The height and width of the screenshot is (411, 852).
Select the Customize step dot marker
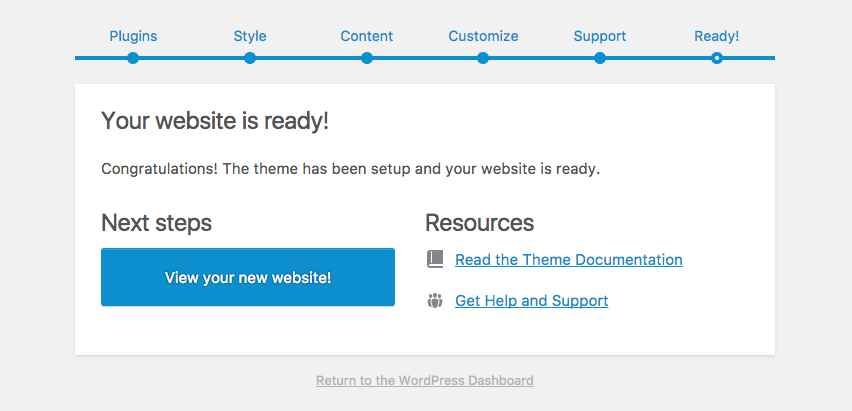483,58
